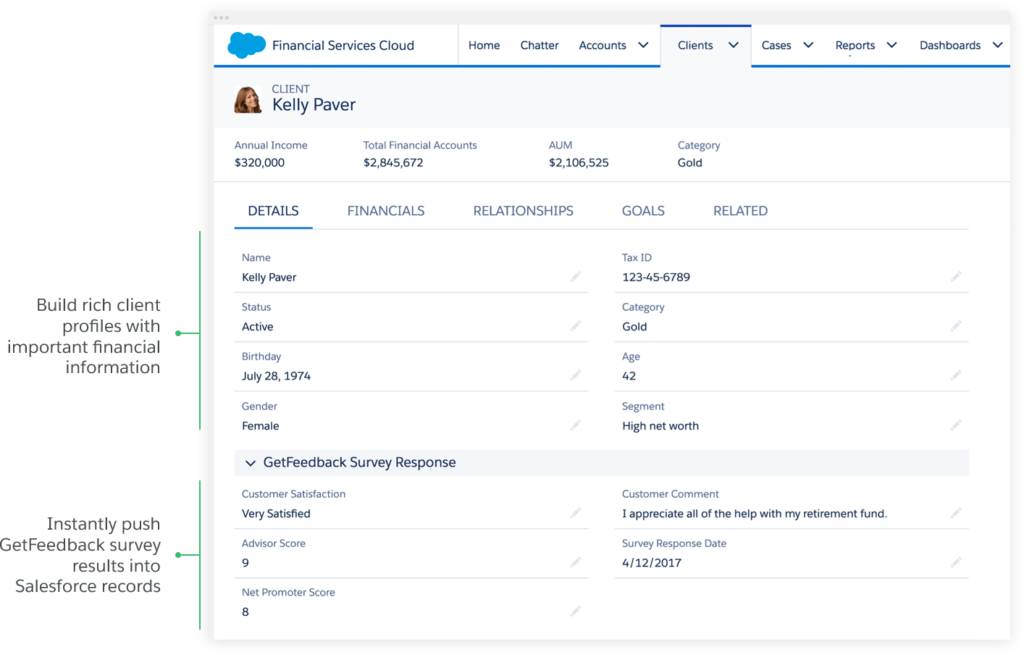Click the Annual Income value $320,000
Screen dimensions: 1024x655
259,163
